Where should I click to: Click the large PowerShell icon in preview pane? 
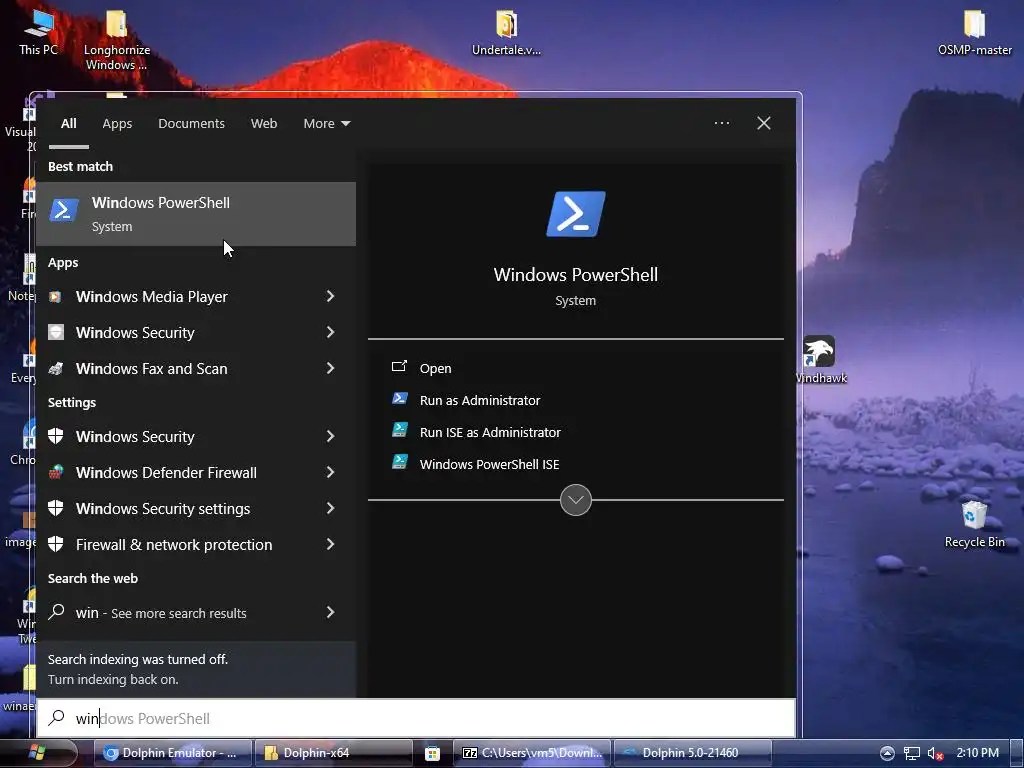pyautogui.click(x=575, y=214)
